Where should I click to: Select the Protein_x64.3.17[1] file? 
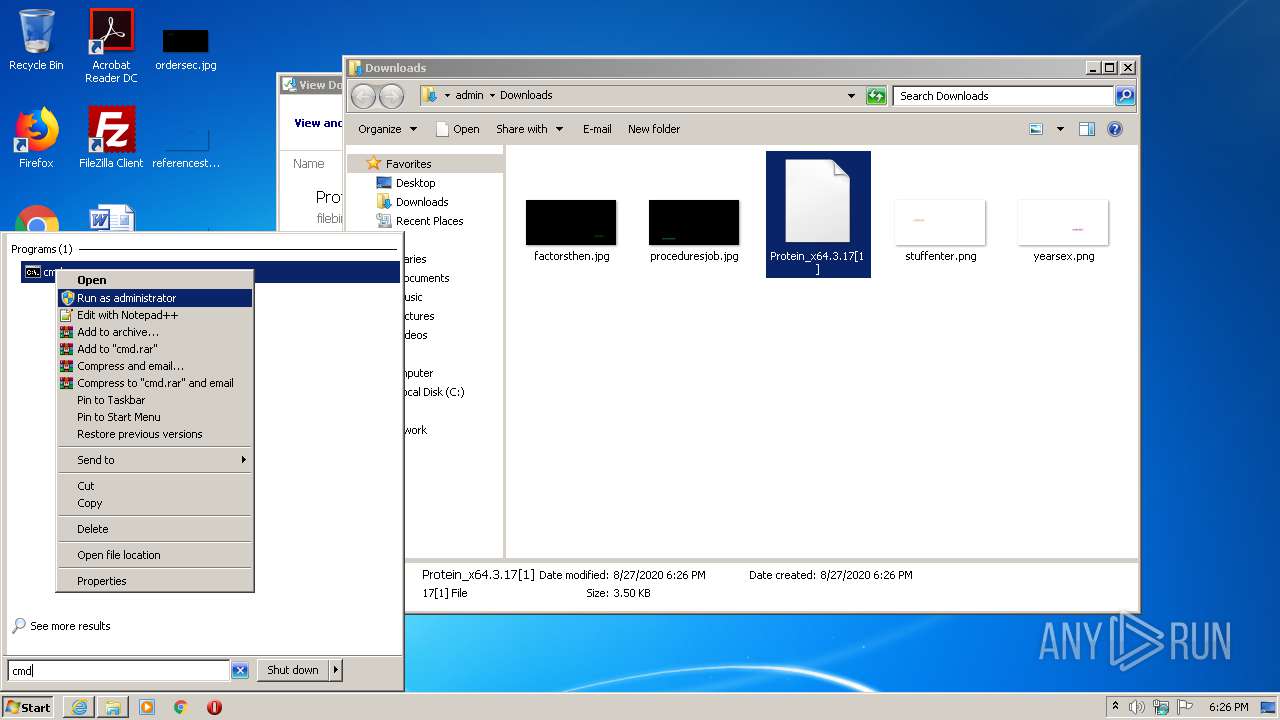[x=818, y=215]
